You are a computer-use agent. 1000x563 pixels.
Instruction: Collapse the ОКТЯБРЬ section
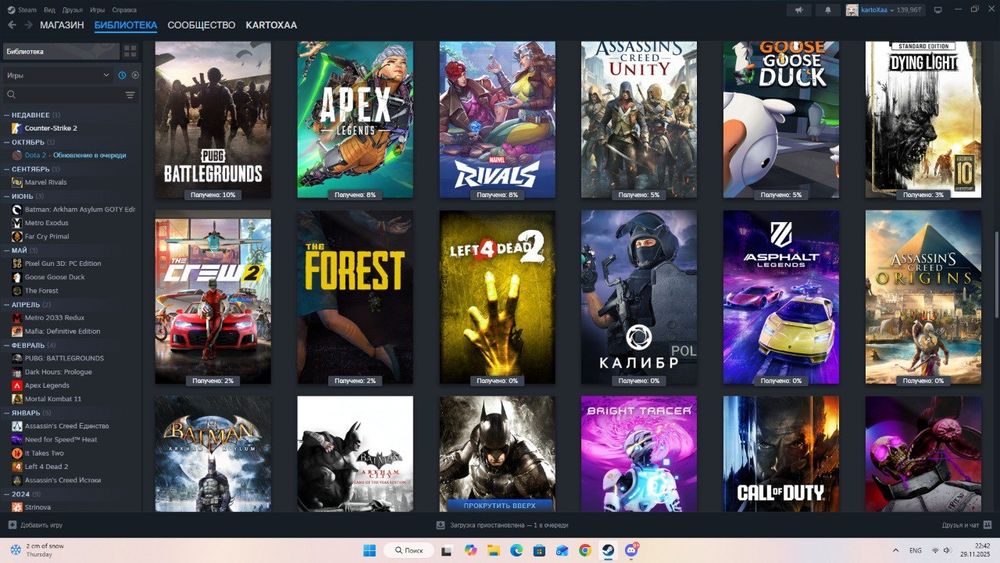pos(7,142)
